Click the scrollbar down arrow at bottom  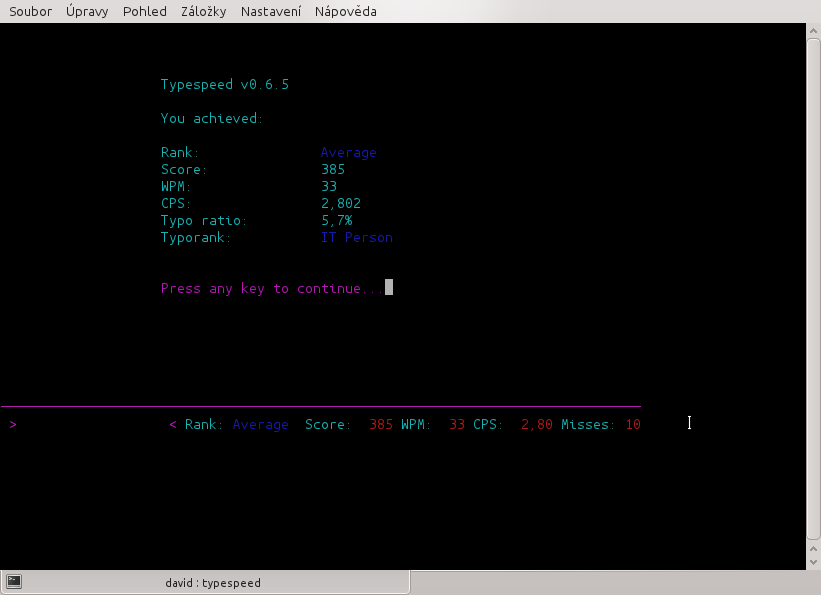[x=813, y=563]
